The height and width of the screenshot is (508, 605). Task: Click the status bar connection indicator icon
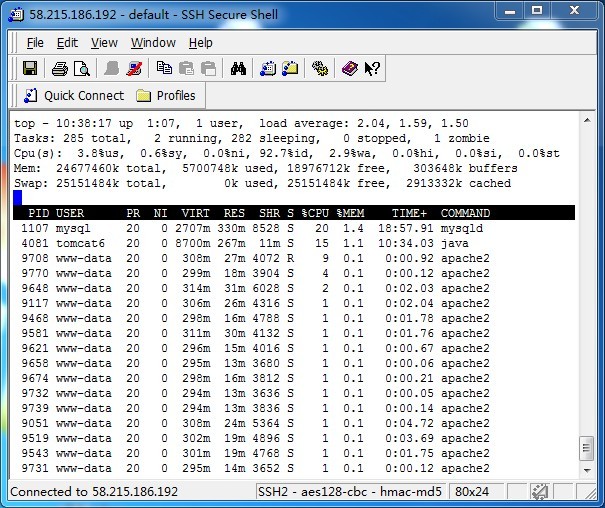pyautogui.click(x=539, y=492)
